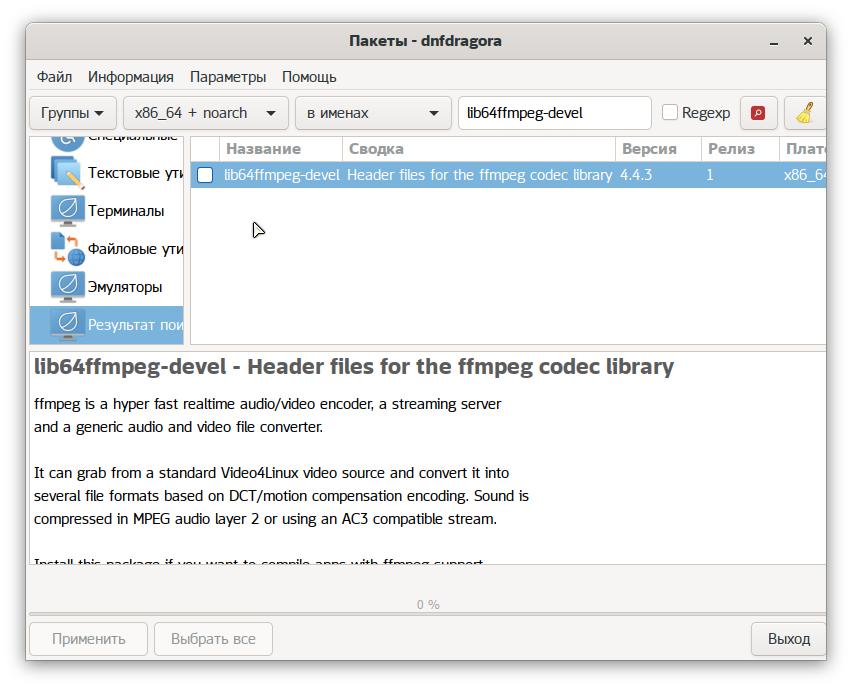Screen dimensions: 852x689
Task: Click the Результат поиска group icon
Action: (x=67, y=324)
